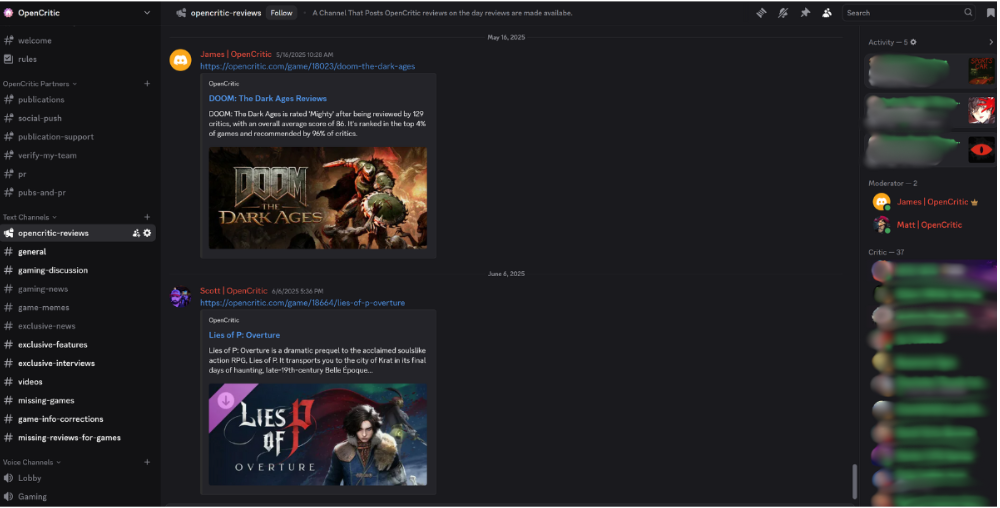Open Lies of P: Overture embed title
Image resolution: width=1000 pixels, height=508 pixels.
tap(244, 335)
